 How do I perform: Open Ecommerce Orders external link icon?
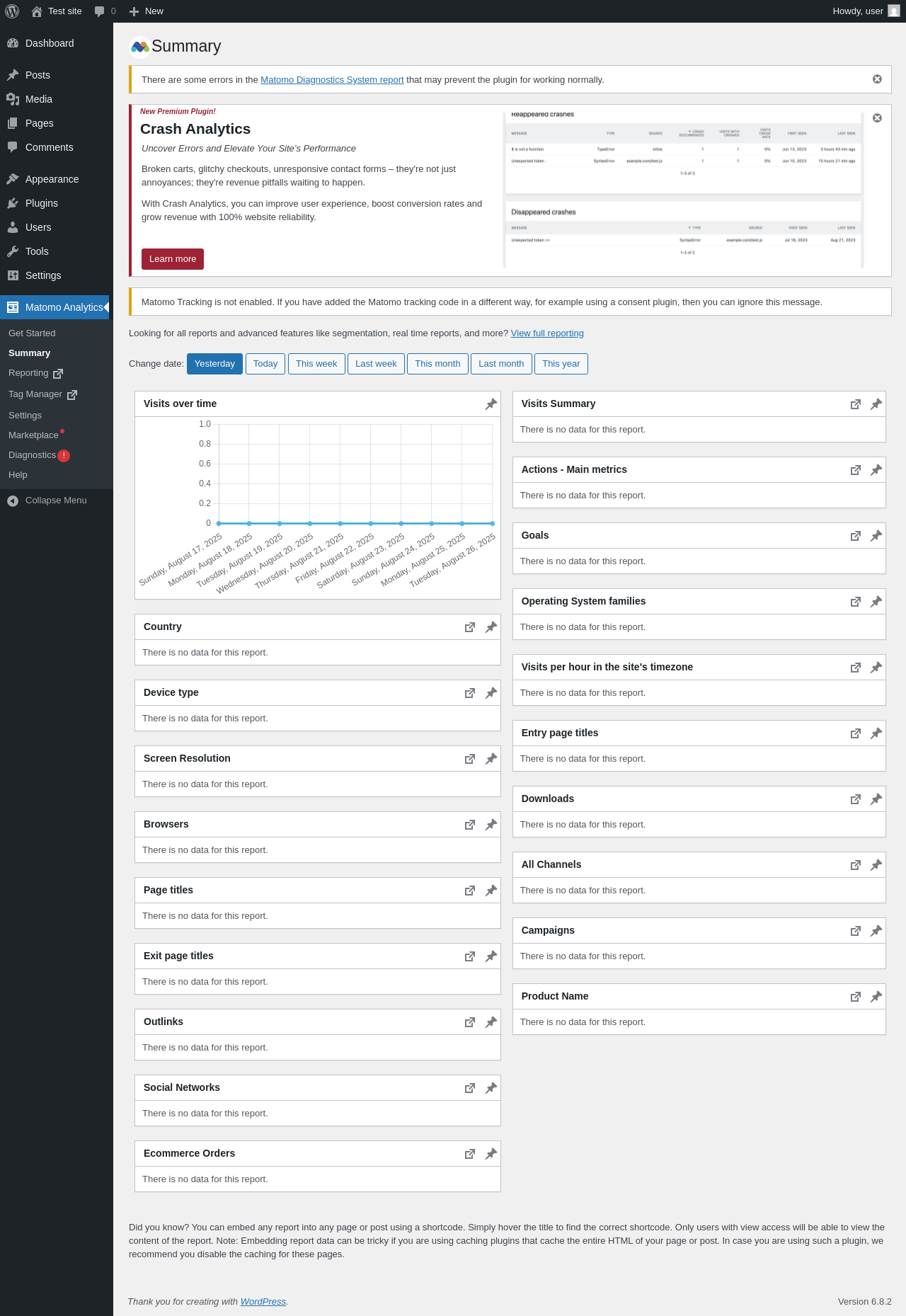pyautogui.click(x=470, y=1154)
